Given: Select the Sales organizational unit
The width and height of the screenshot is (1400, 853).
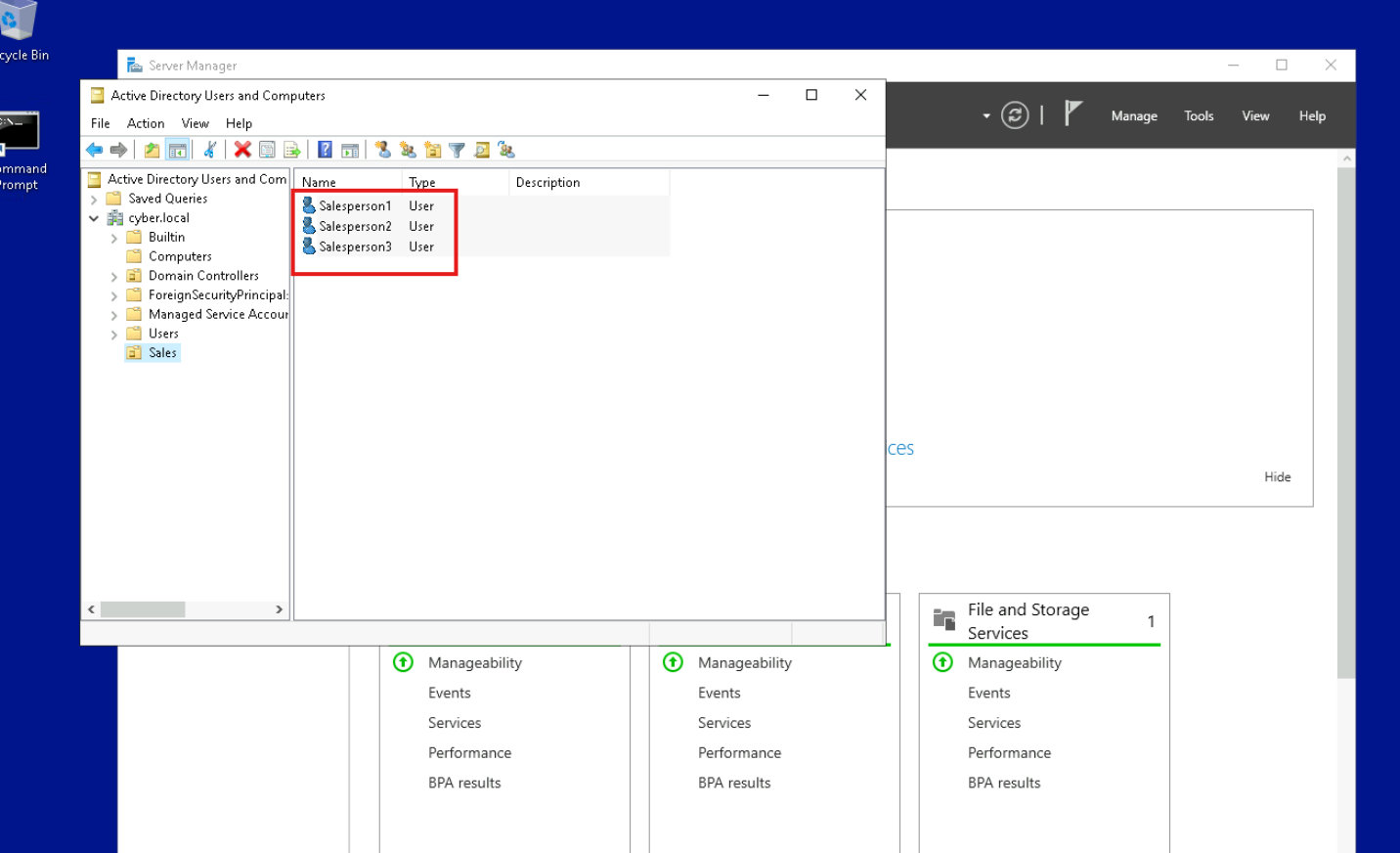Looking at the screenshot, I should 162,353.
